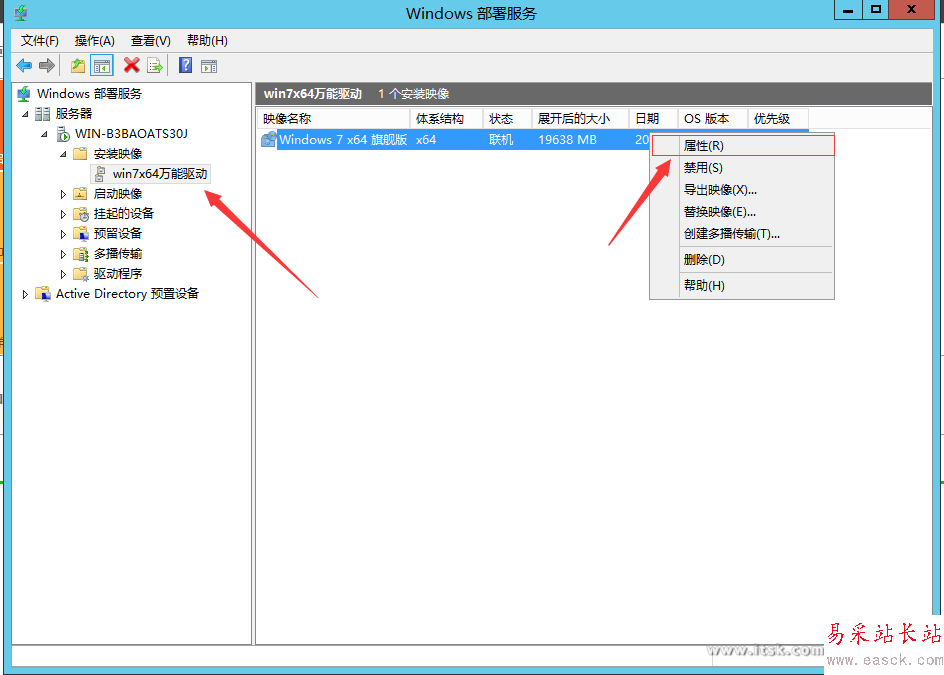
Task: Choose 禁用(S) from context menu
Action: coord(743,168)
